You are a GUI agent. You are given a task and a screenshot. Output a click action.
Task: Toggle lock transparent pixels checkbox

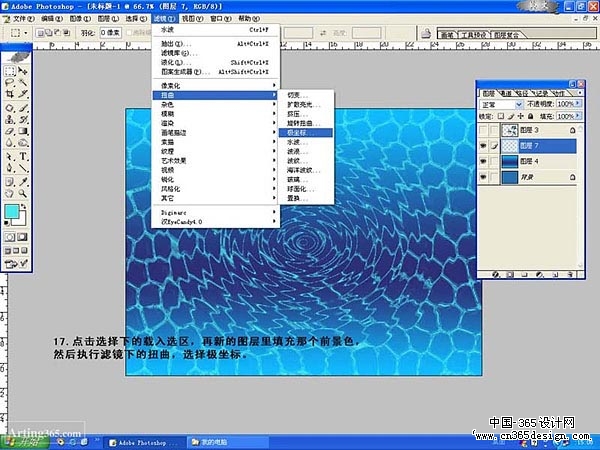[x=501, y=116]
